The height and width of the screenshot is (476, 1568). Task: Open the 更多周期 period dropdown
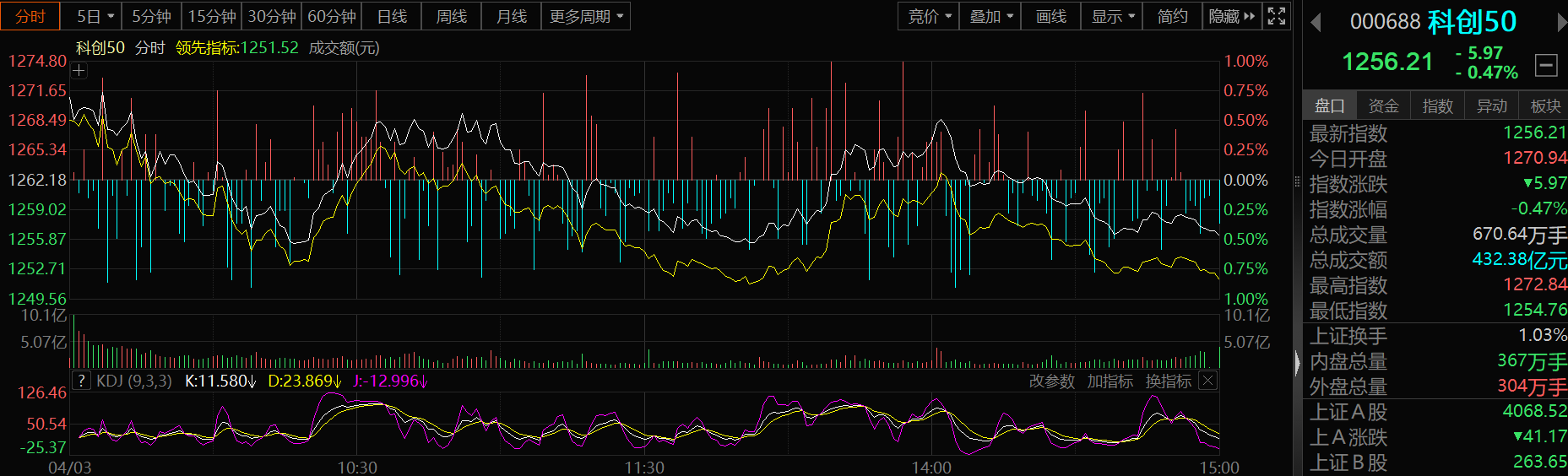(x=586, y=16)
